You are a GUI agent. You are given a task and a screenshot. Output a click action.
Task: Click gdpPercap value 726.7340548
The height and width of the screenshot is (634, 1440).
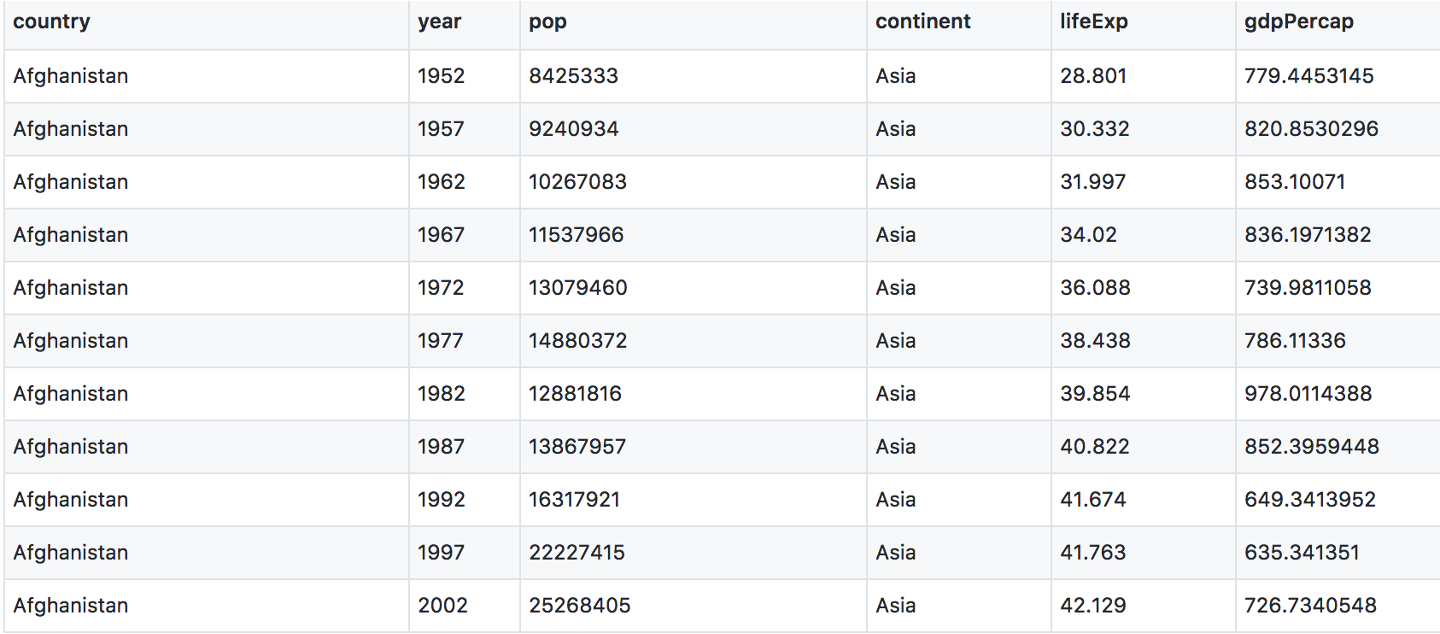1310,606
